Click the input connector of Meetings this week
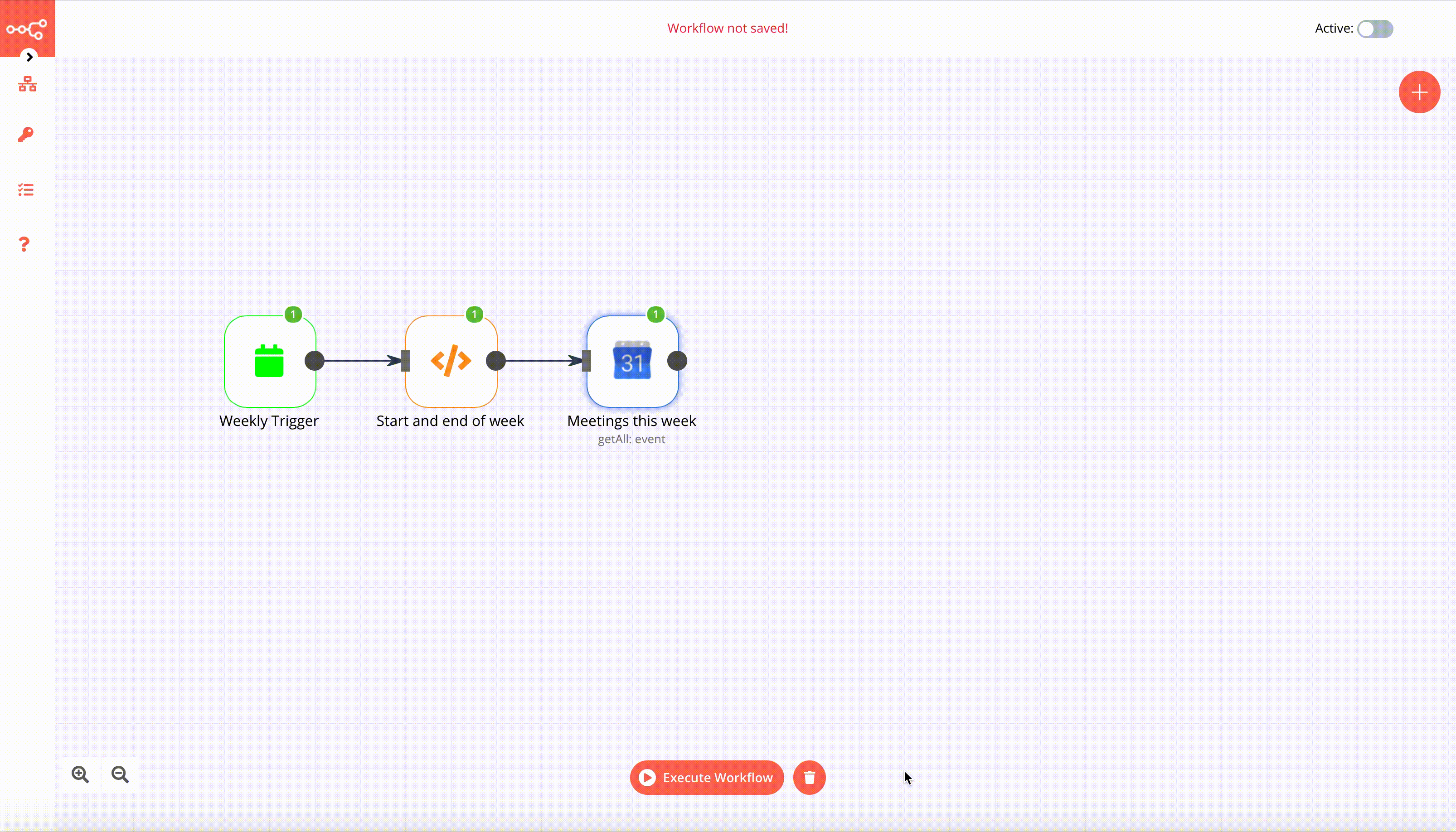 point(586,361)
